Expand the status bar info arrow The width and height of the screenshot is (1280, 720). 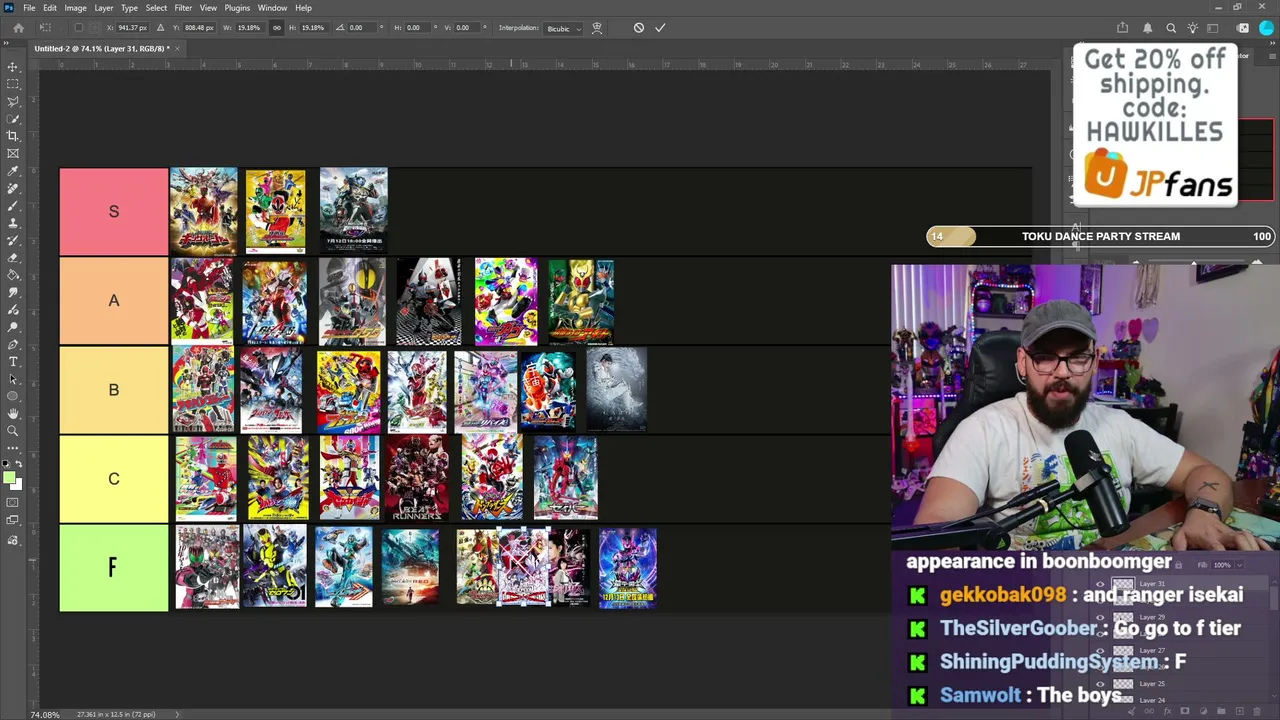click(x=177, y=714)
